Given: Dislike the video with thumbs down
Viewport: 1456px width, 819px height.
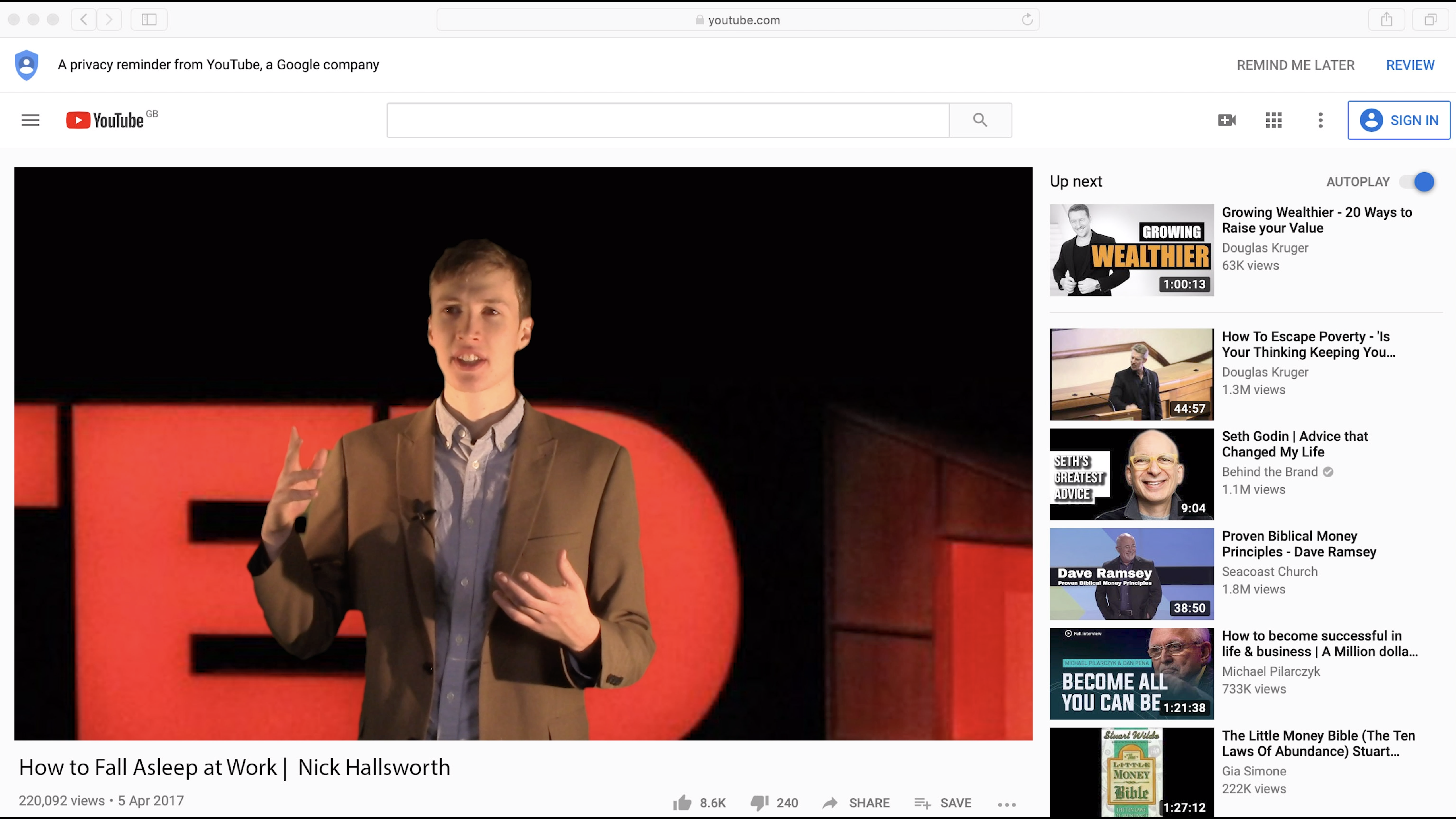Looking at the screenshot, I should tap(760, 802).
